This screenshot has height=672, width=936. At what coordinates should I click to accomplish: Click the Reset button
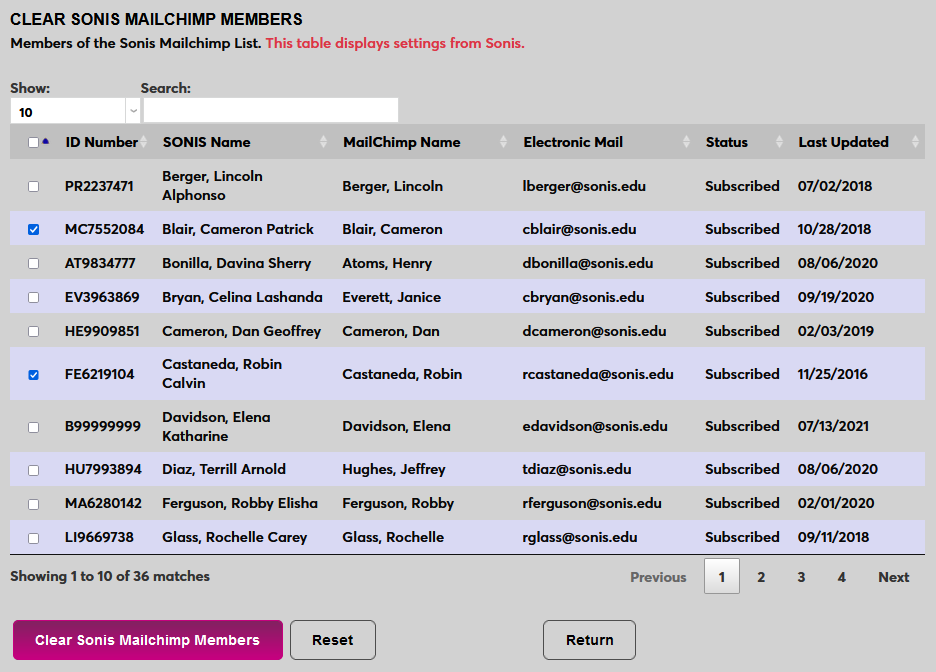coord(333,640)
